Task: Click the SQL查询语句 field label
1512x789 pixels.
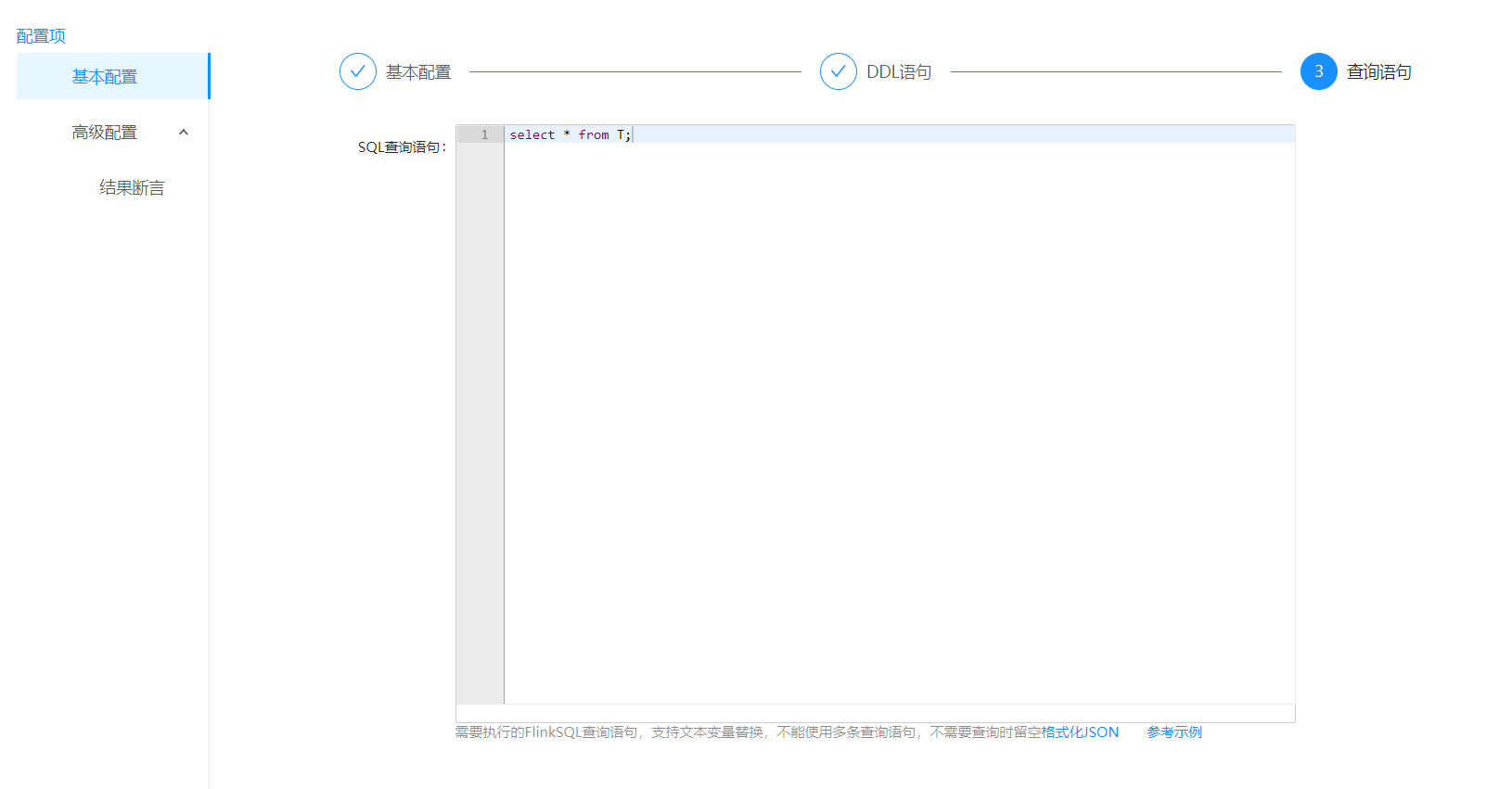Action: pyautogui.click(x=402, y=147)
